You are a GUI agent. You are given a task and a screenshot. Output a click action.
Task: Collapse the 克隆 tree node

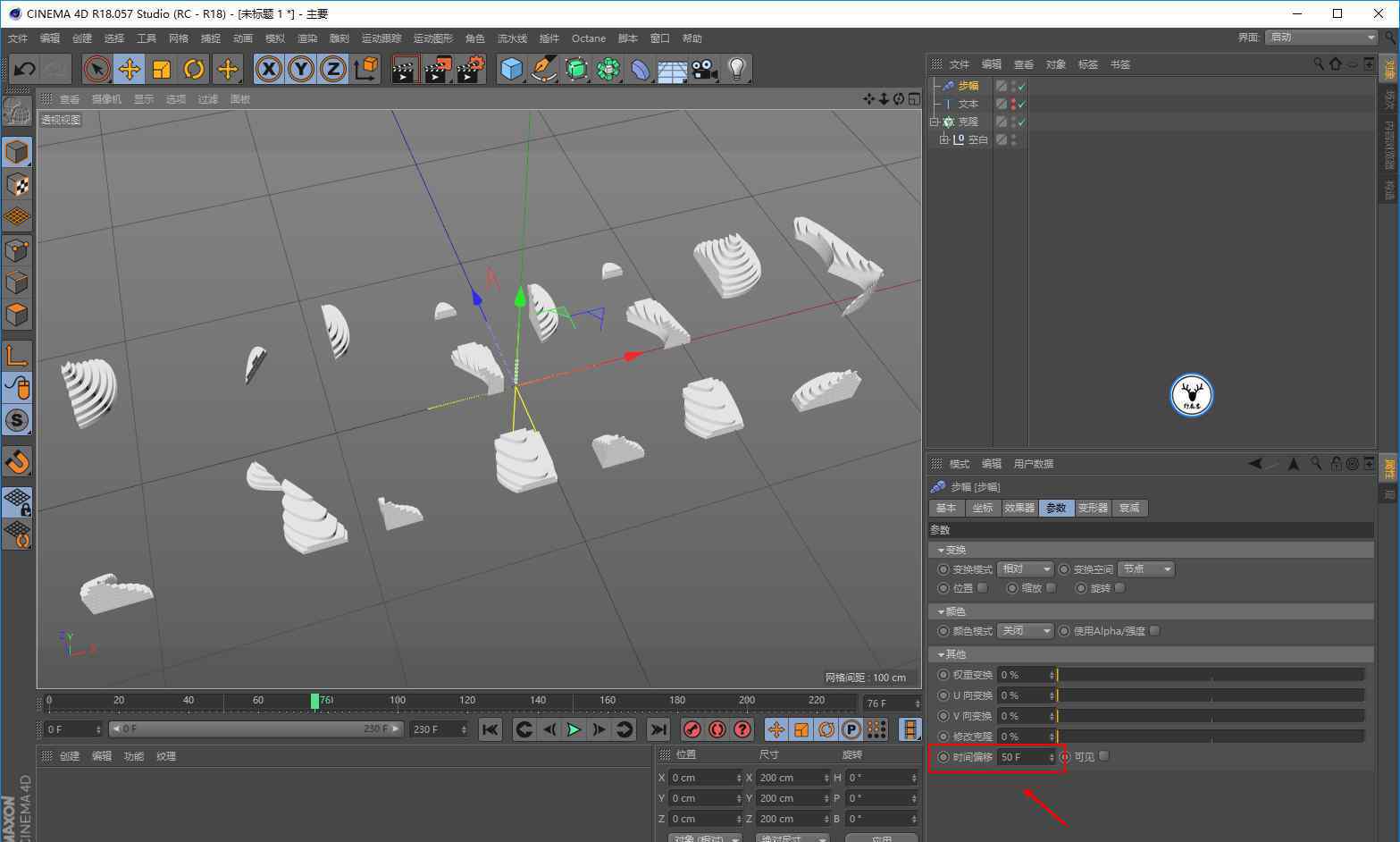click(x=935, y=122)
